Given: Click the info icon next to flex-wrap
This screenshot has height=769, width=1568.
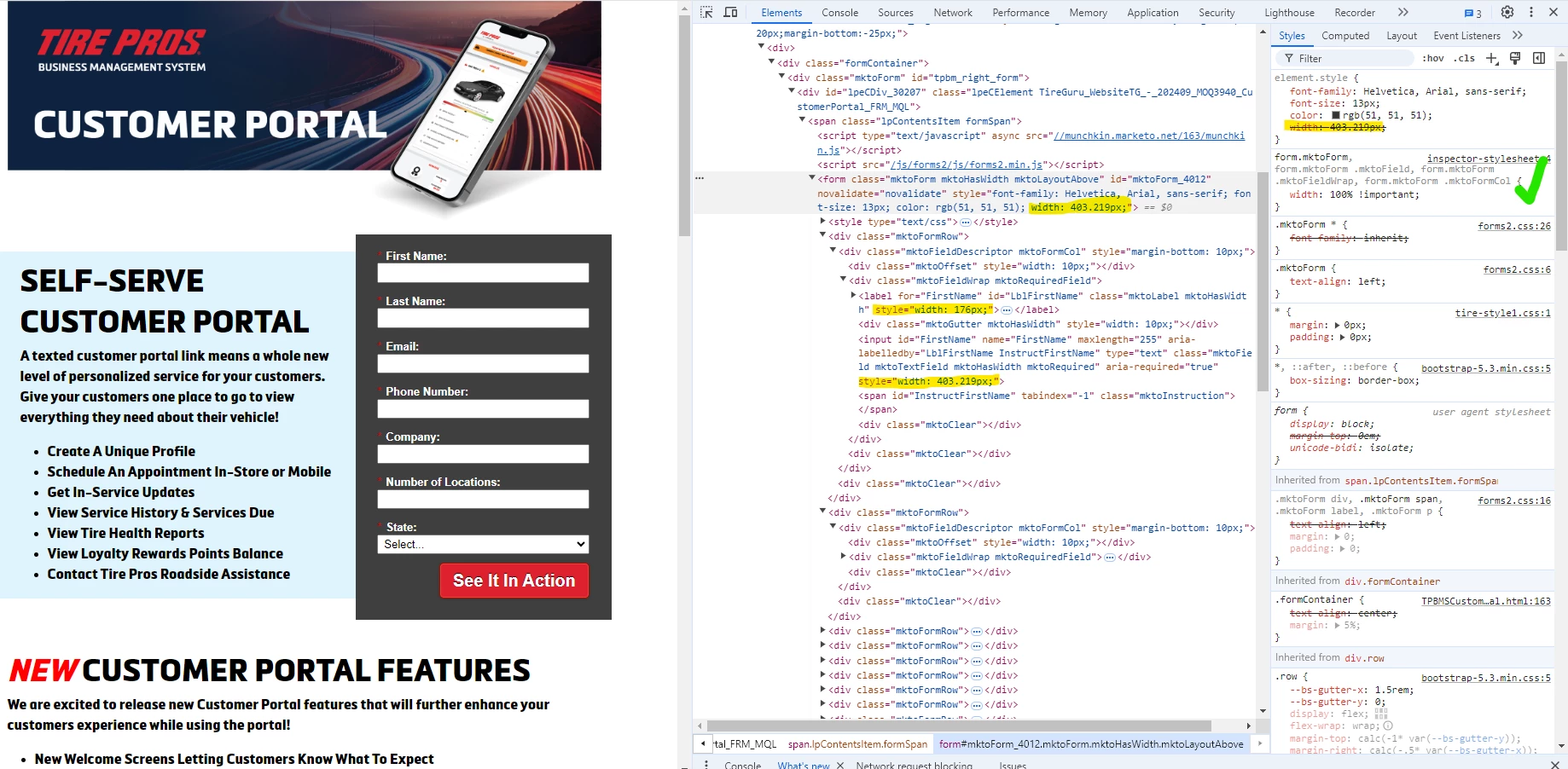Looking at the screenshot, I should (1388, 726).
